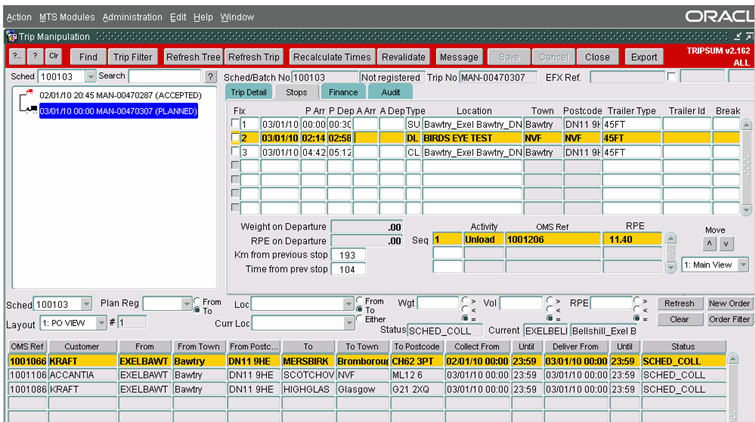Click the Message button
The width and height of the screenshot is (755, 422).
[x=459, y=57]
